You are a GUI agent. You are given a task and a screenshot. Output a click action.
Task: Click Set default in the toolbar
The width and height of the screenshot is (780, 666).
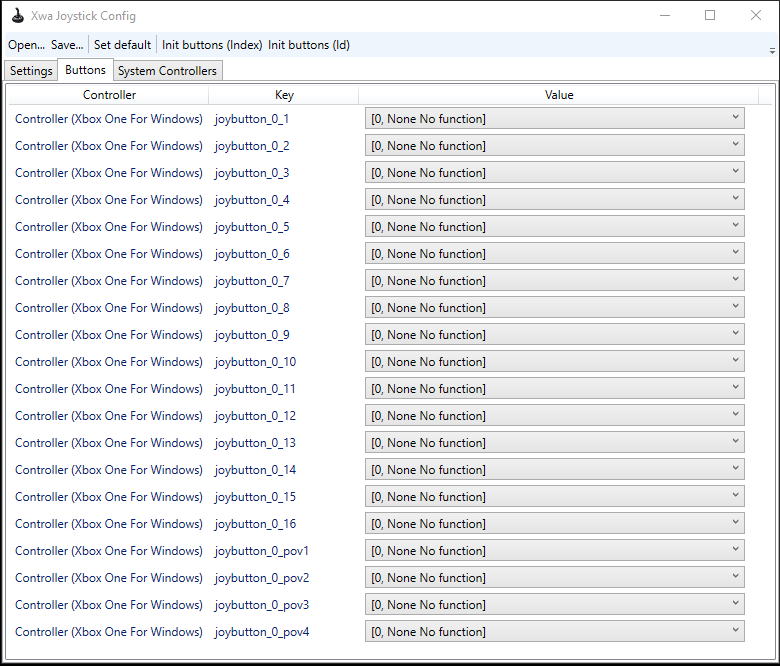pyautogui.click(x=122, y=45)
